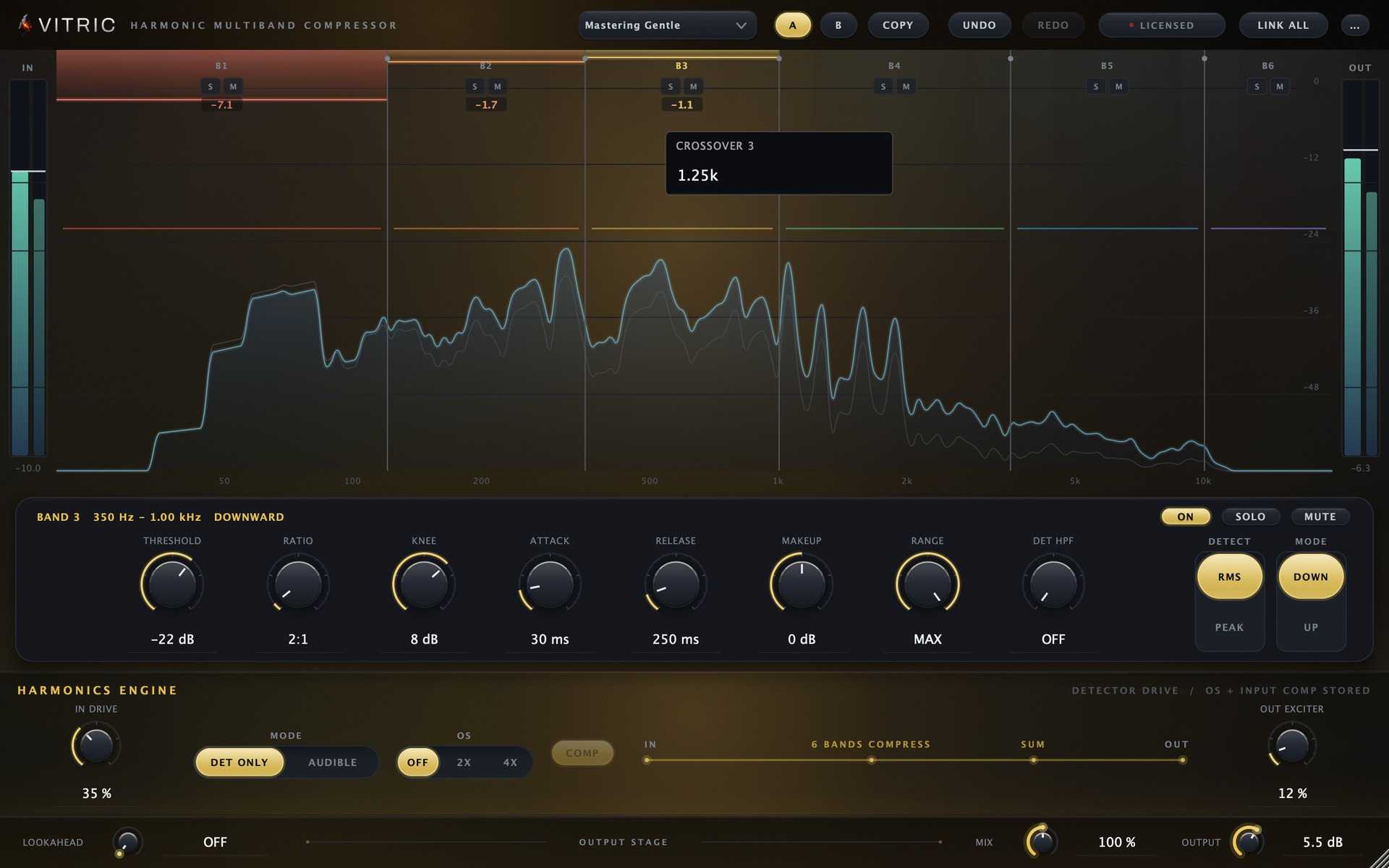Click the Makeup gain knob
The image size is (1389, 868).
coord(802,583)
